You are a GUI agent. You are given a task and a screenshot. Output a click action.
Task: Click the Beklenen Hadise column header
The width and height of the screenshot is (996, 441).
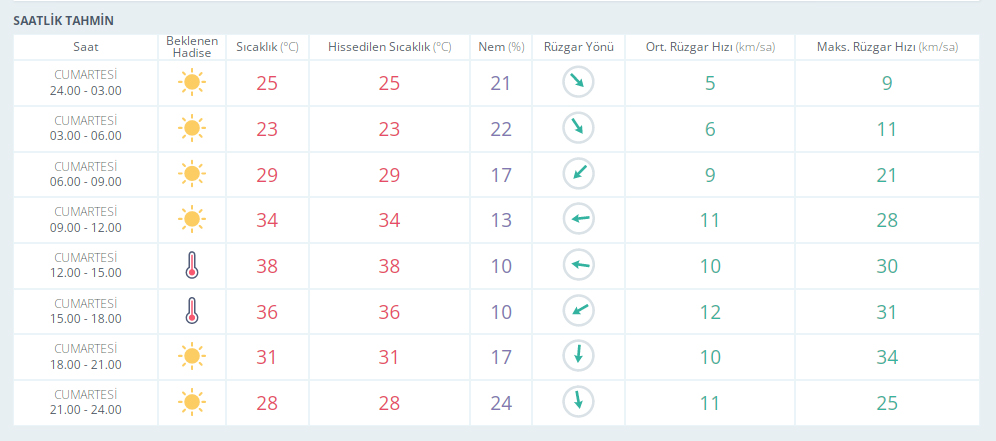tap(191, 47)
